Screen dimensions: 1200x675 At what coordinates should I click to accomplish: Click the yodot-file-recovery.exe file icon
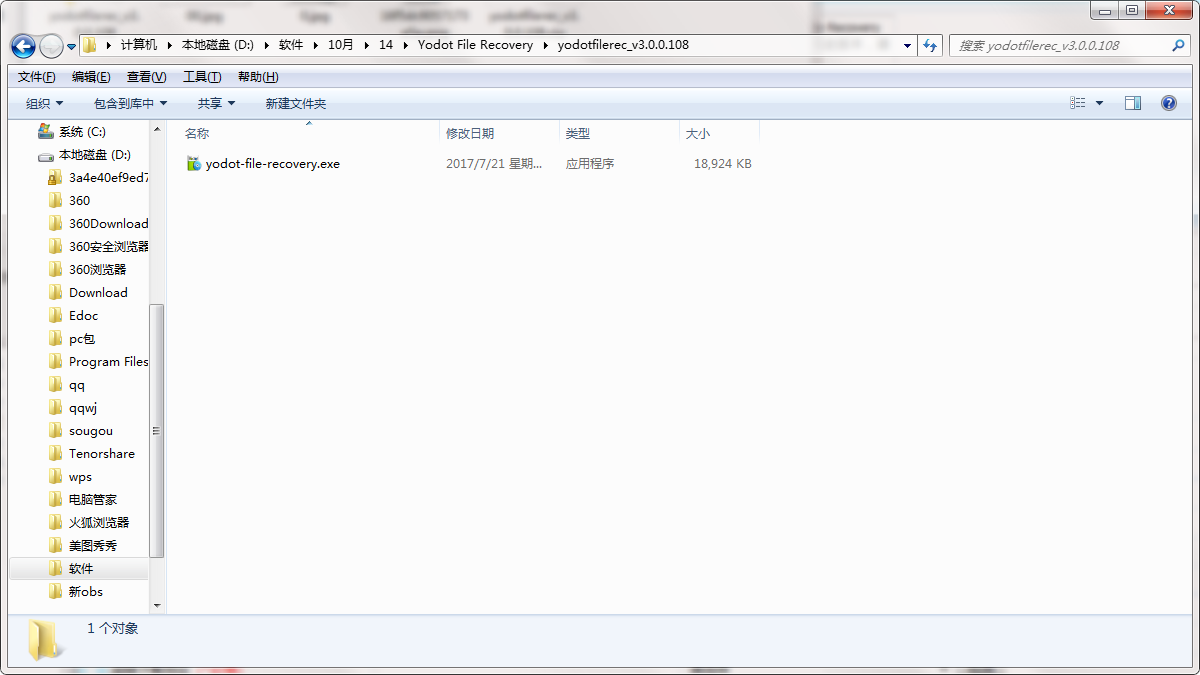click(194, 163)
